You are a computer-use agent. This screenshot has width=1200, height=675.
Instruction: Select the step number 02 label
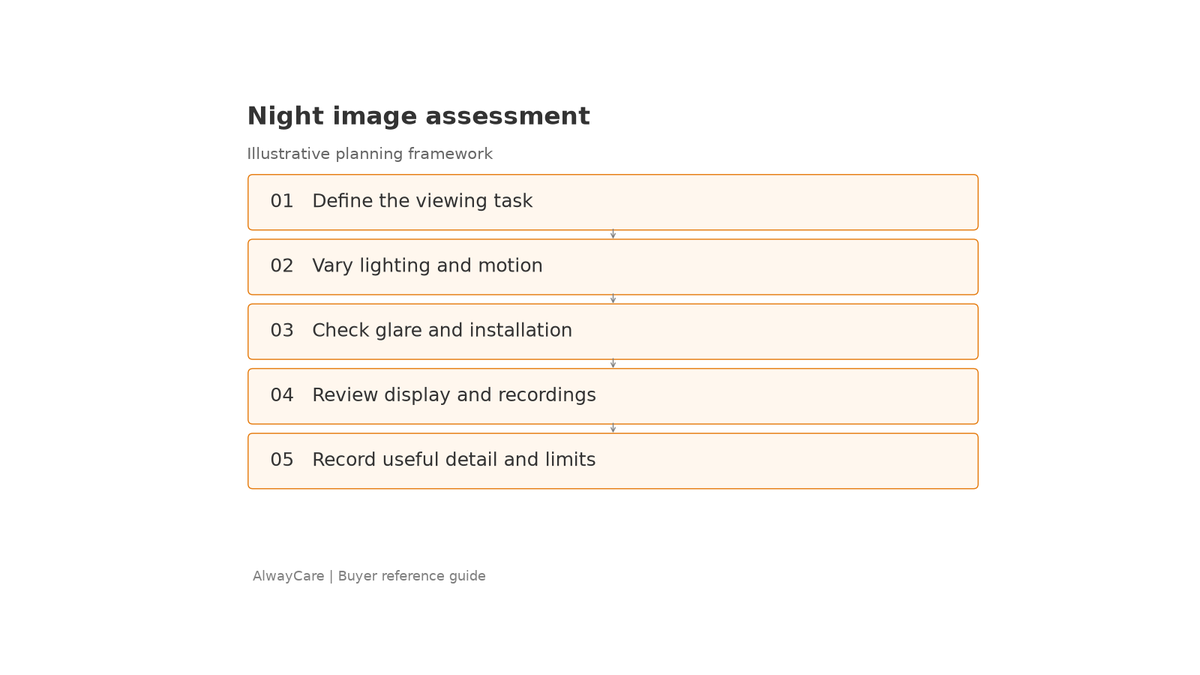(x=282, y=267)
